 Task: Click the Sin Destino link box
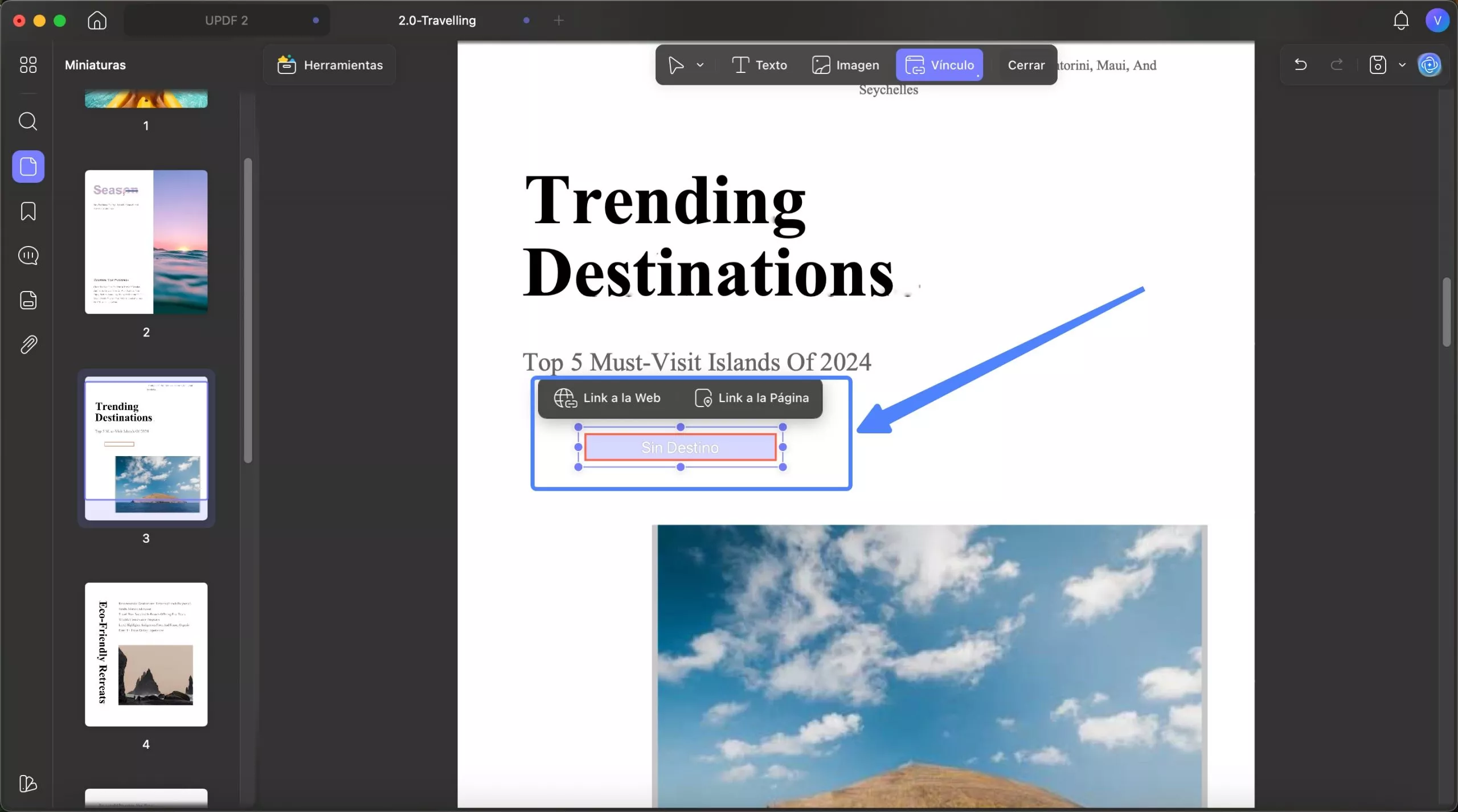[680, 448]
